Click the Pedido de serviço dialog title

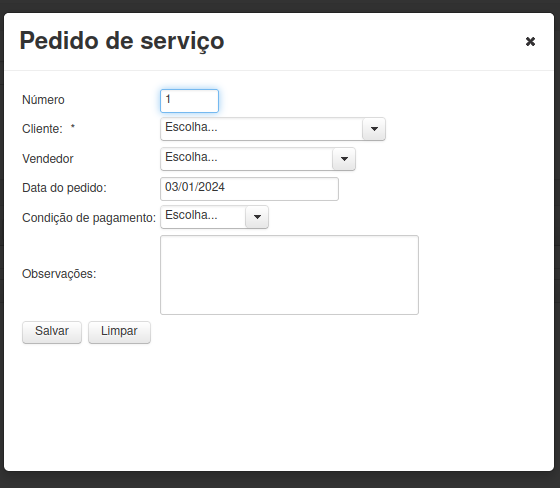(x=122, y=41)
